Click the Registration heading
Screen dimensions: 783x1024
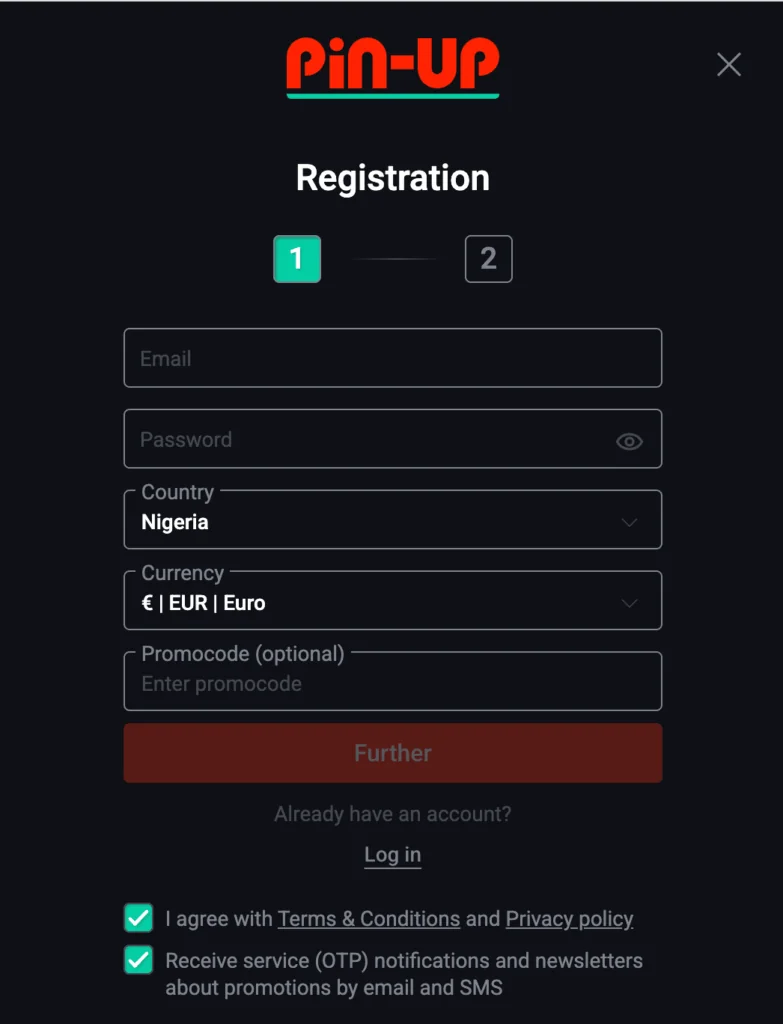[392, 178]
